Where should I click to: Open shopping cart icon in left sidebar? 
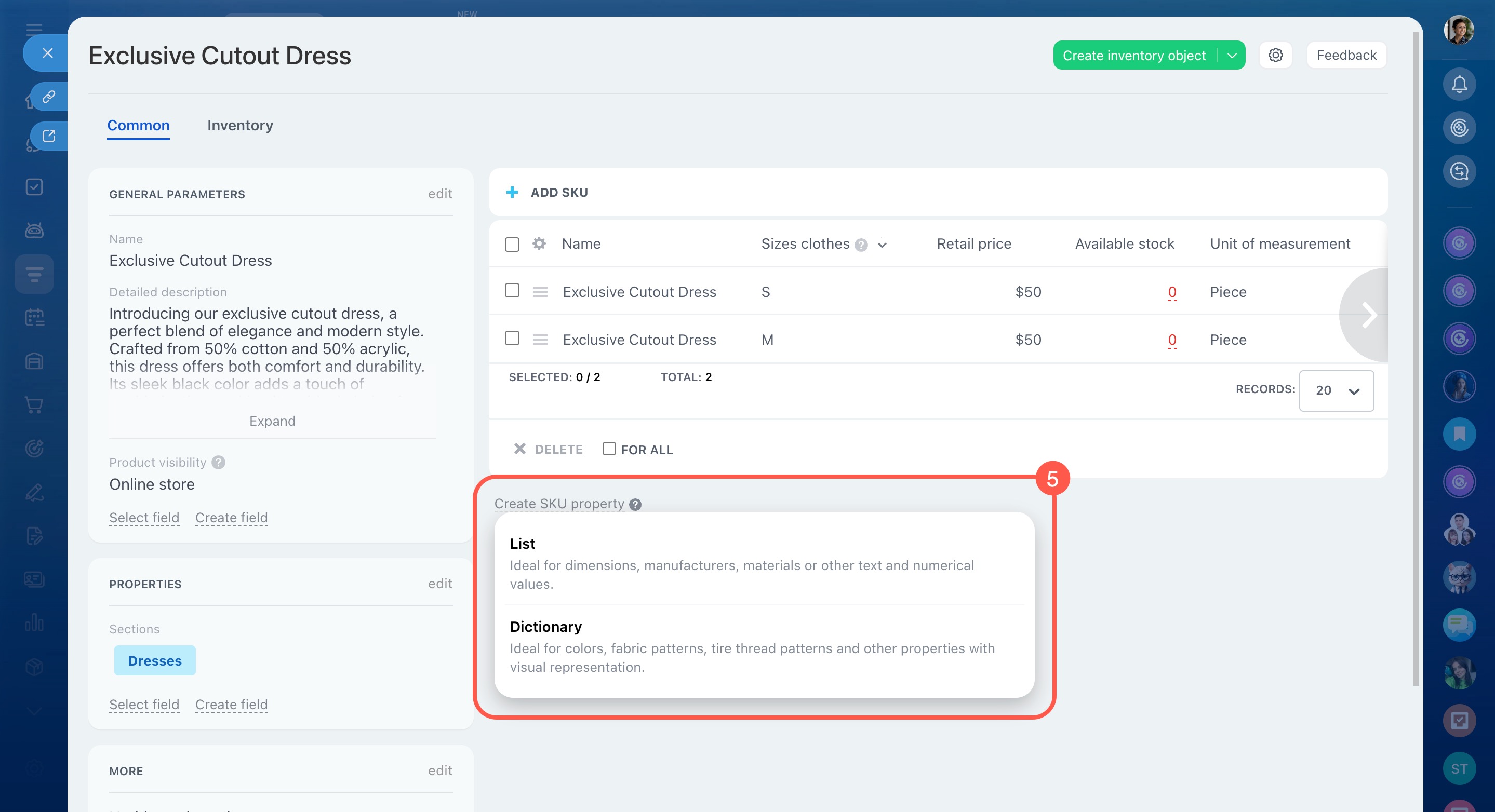coord(34,404)
